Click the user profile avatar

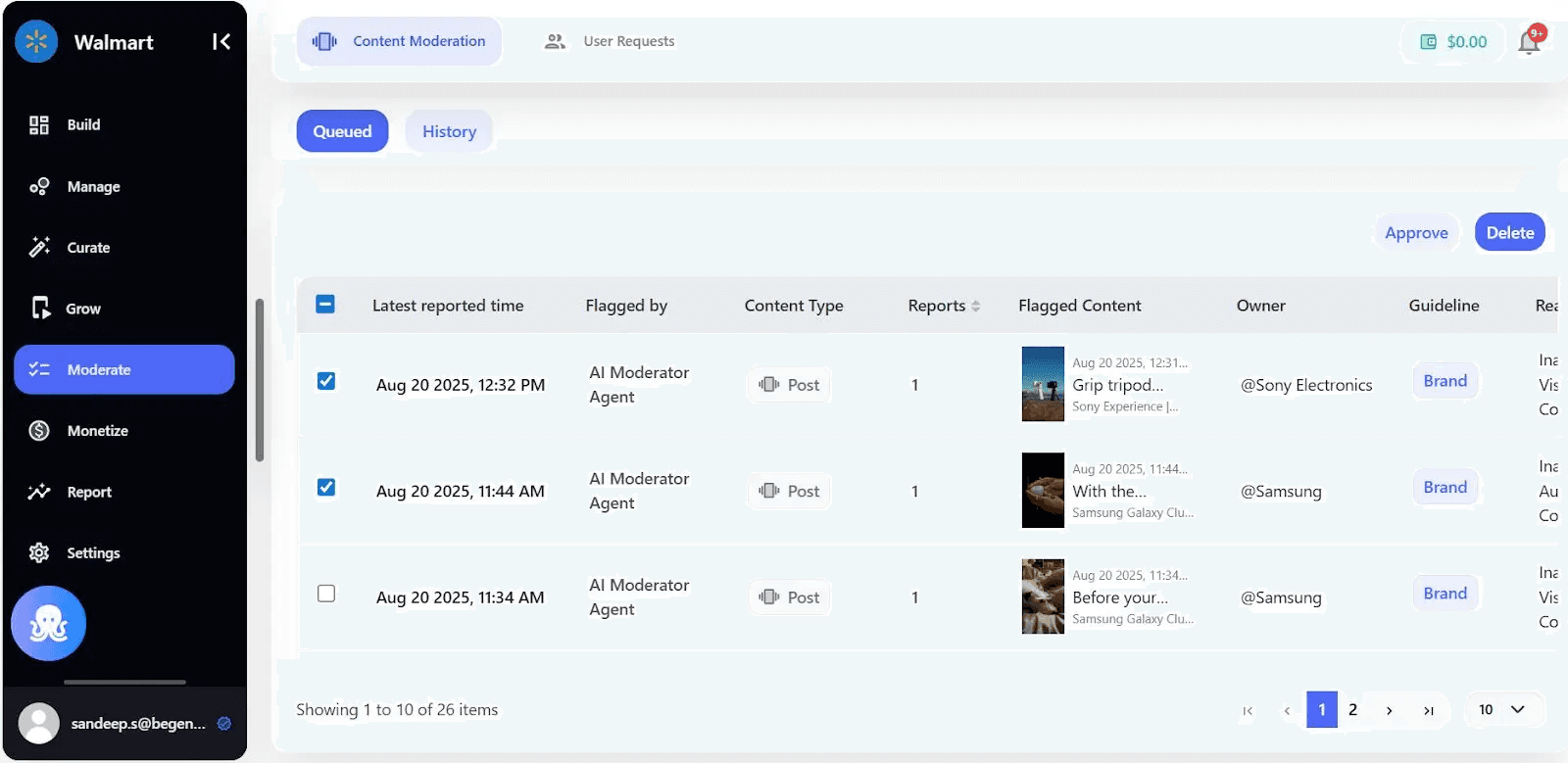(x=39, y=724)
